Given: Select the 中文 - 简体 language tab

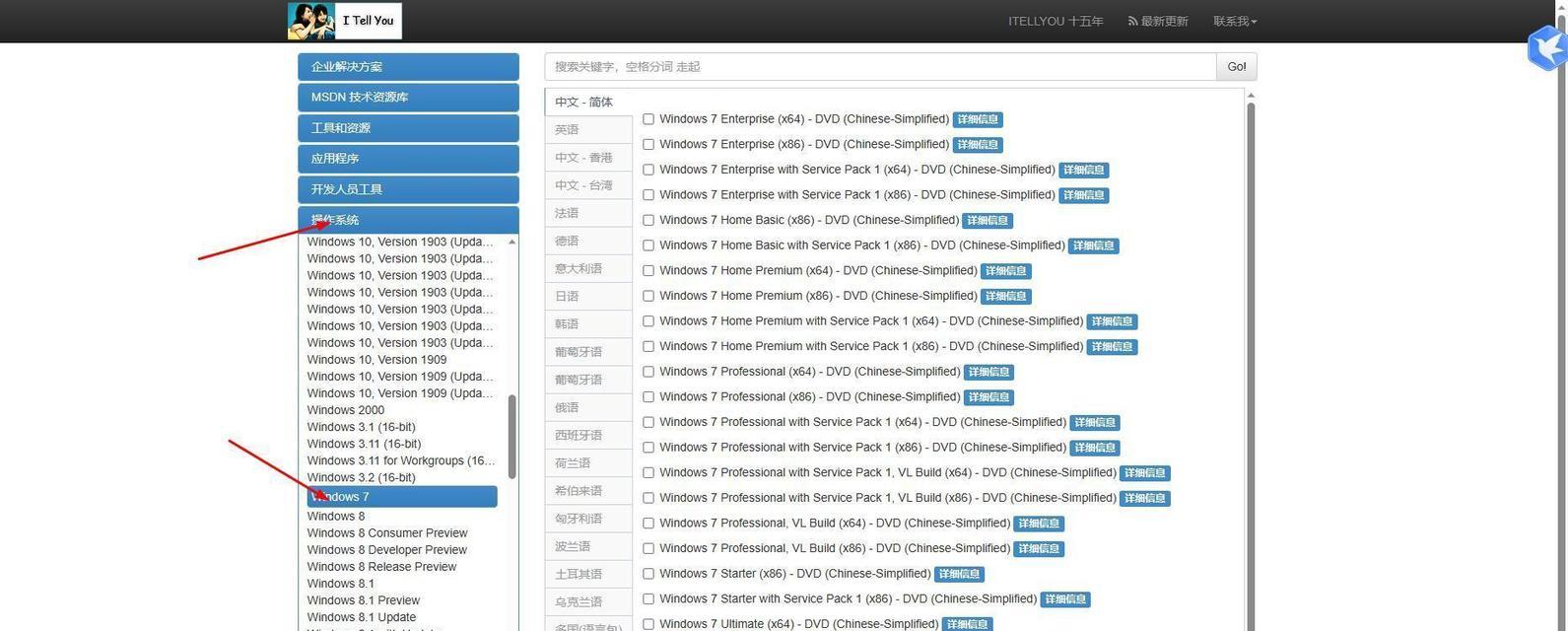Looking at the screenshot, I should [588, 103].
